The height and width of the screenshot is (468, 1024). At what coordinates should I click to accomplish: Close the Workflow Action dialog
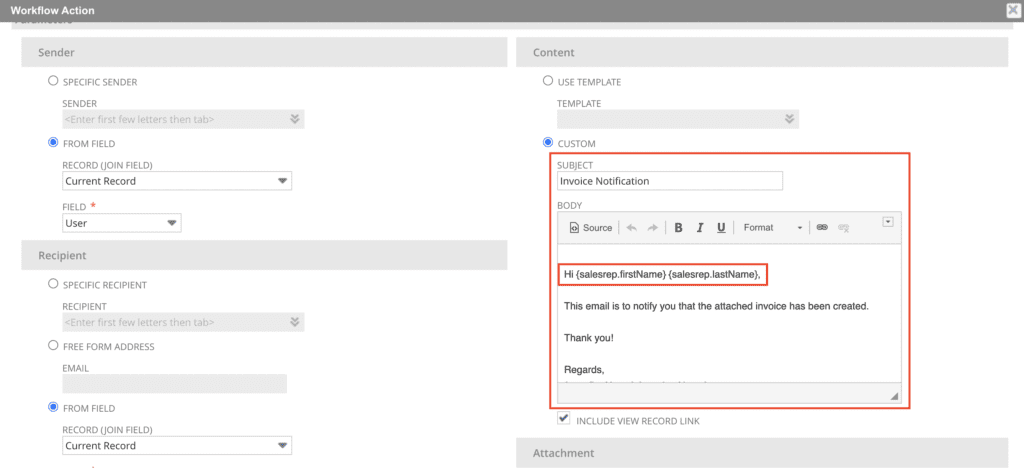point(1012,10)
